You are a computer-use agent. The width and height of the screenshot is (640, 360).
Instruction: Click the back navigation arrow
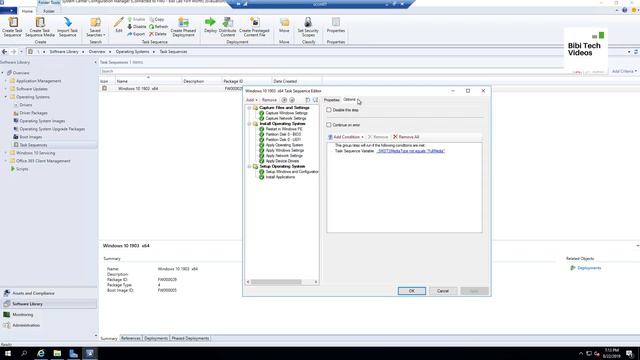(4, 52)
